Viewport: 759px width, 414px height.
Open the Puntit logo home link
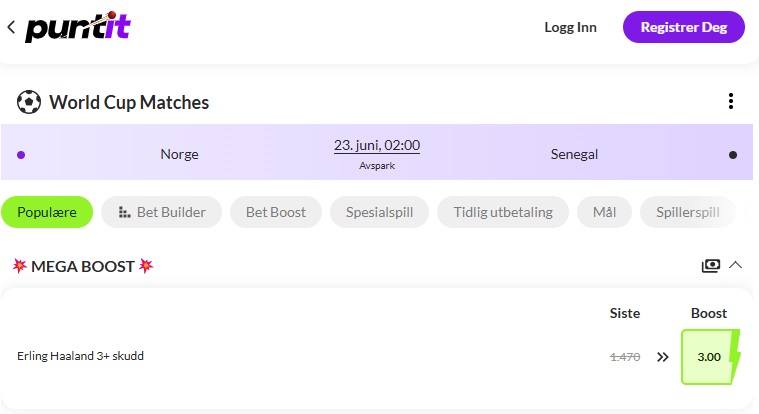point(78,27)
